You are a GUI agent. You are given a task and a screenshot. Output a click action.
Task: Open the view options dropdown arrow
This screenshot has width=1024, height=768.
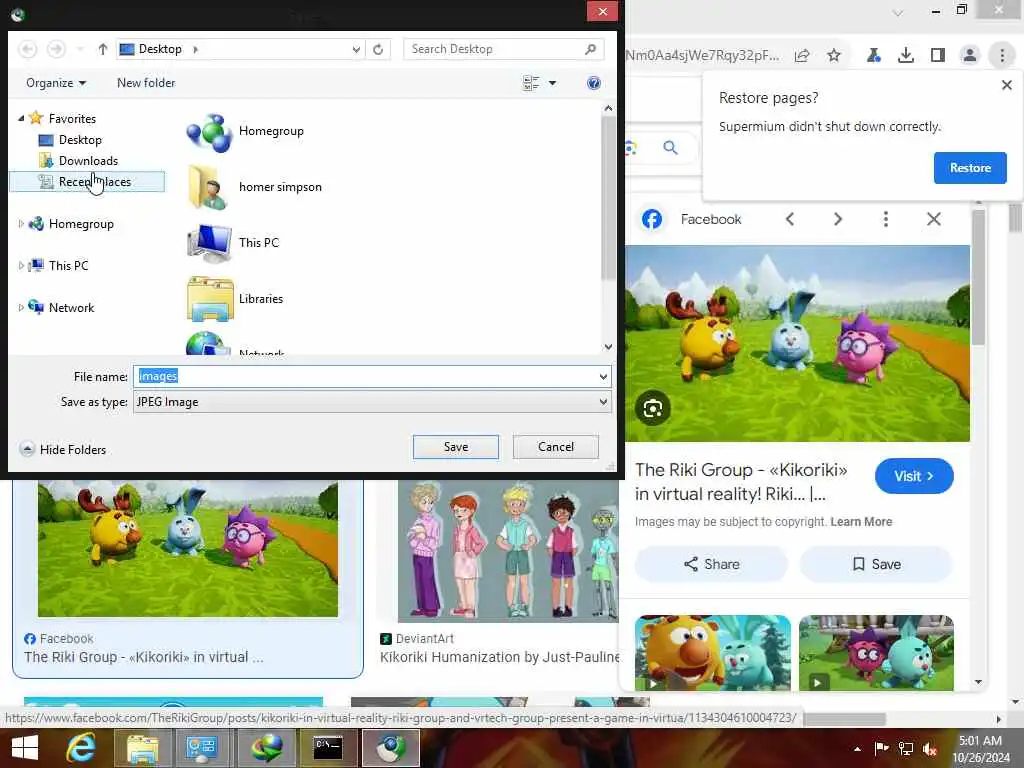[552, 83]
